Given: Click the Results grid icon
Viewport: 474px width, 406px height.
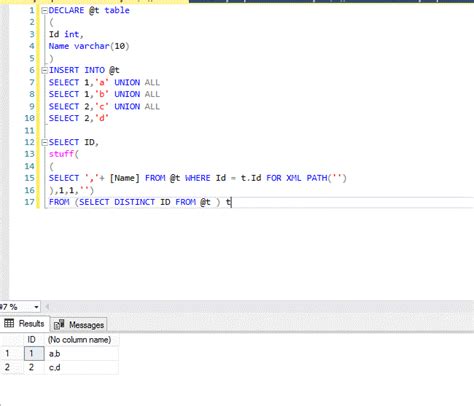Looking at the screenshot, I should point(9,323).
